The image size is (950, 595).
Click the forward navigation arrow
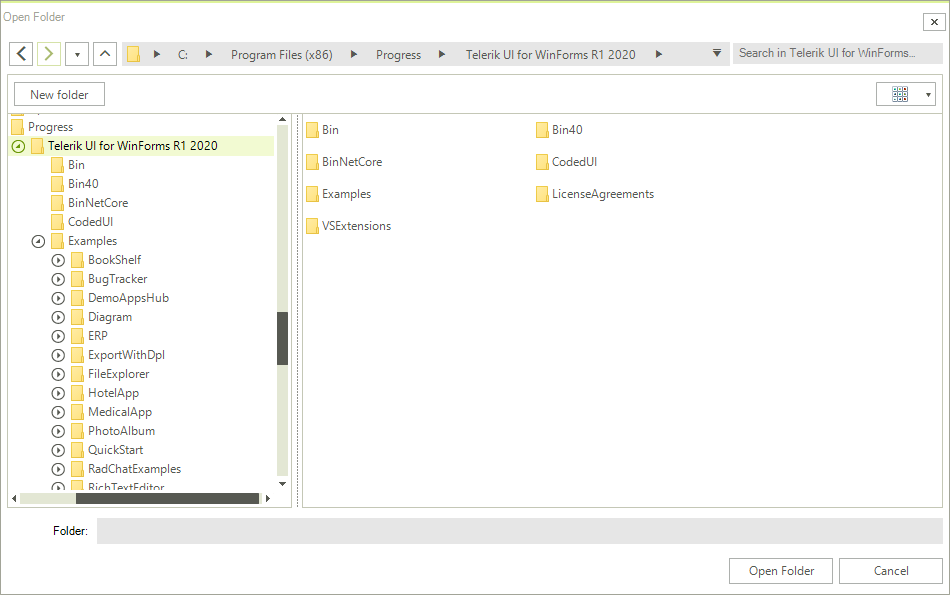tap(48, 53)
